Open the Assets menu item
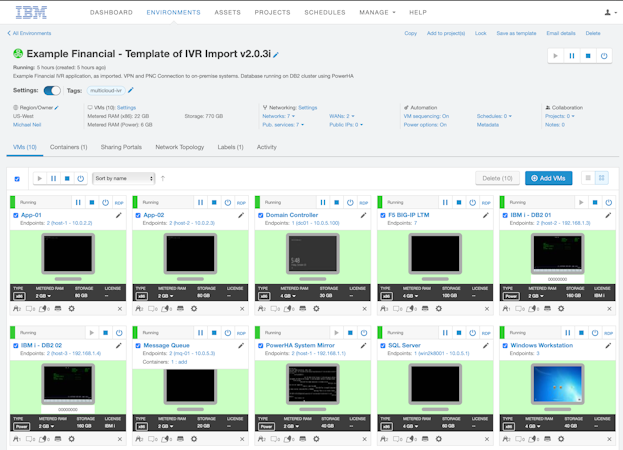The width and height of the screenshot is (623, 450). click(x=228, y=12)
